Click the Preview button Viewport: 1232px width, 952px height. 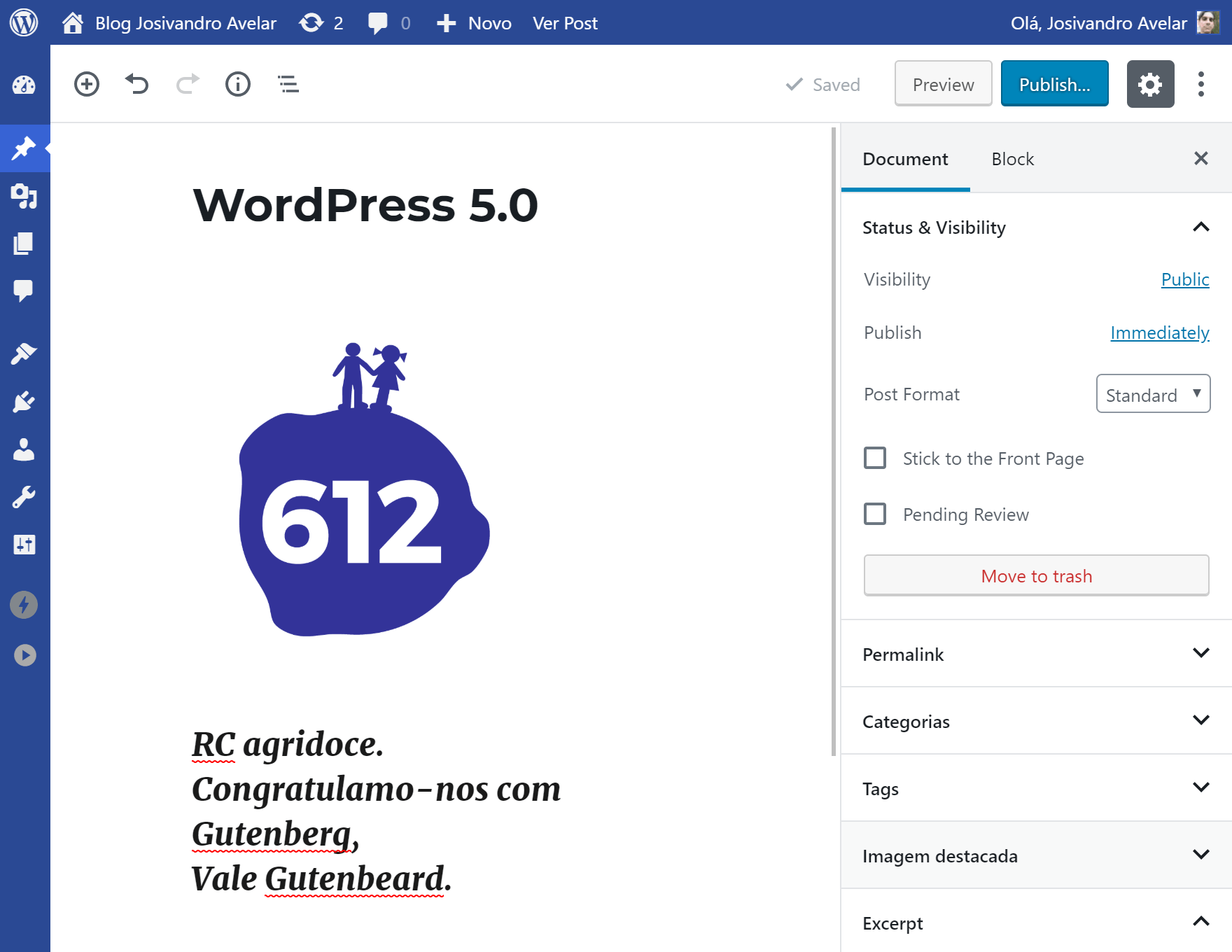pos(944,84)
